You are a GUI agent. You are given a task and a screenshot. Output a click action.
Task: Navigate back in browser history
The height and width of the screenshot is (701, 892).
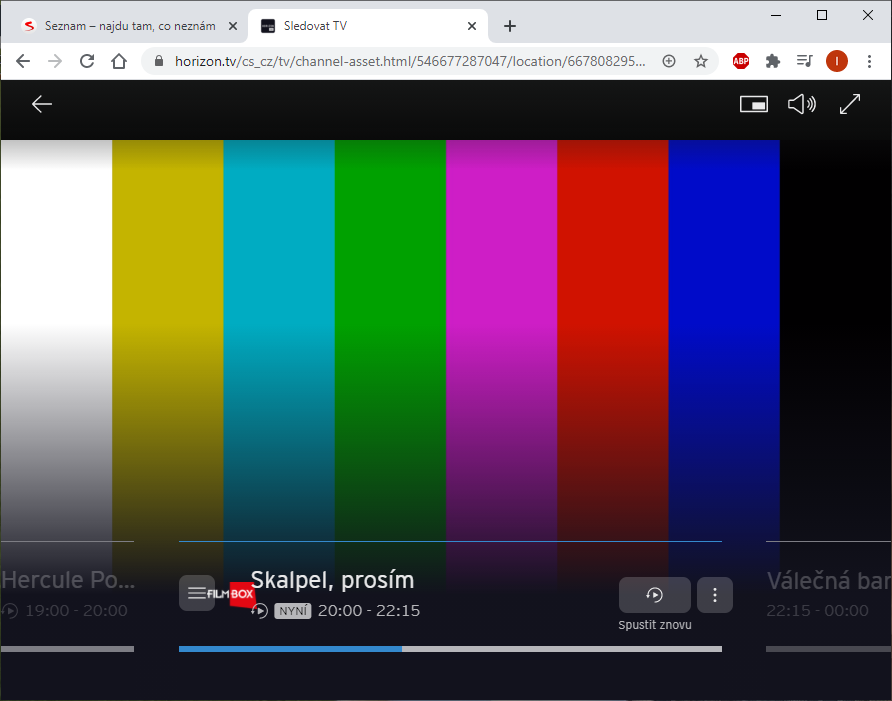click(23, 61)
